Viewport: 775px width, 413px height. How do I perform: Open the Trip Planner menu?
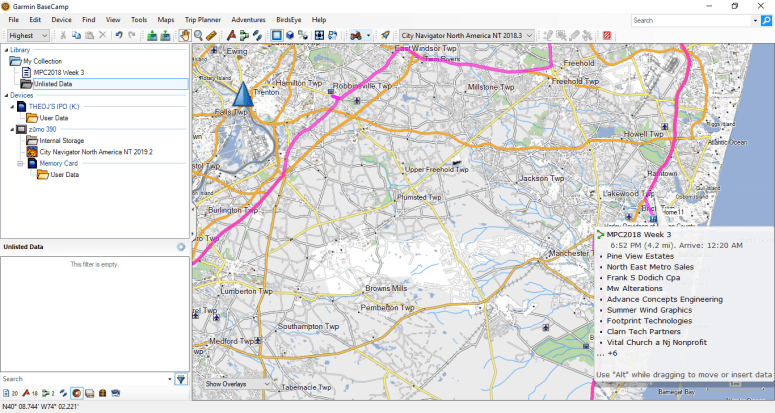204,19
